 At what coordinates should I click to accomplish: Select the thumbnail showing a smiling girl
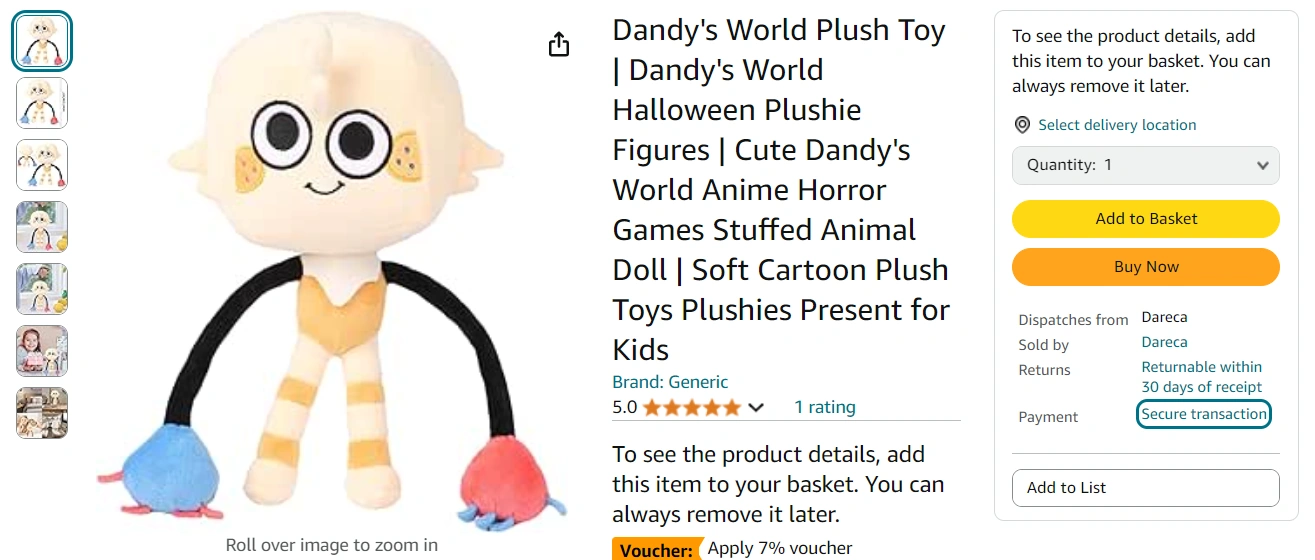coord(42,351)
